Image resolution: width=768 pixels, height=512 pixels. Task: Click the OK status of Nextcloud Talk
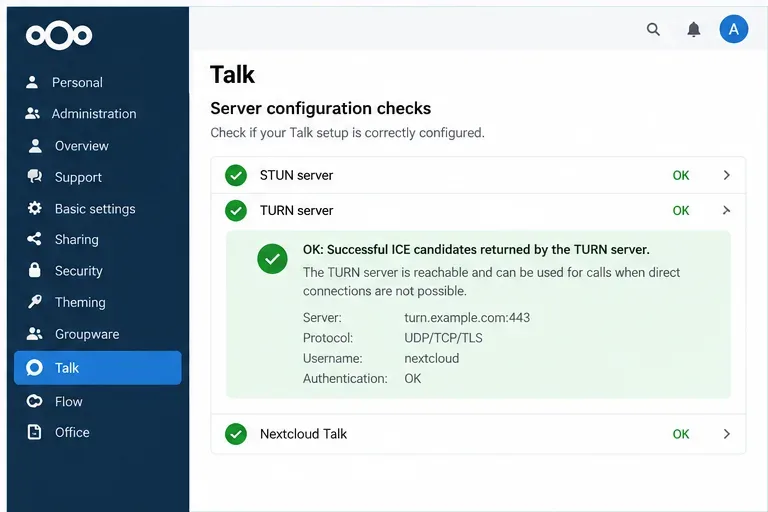[x=681, y=434]
